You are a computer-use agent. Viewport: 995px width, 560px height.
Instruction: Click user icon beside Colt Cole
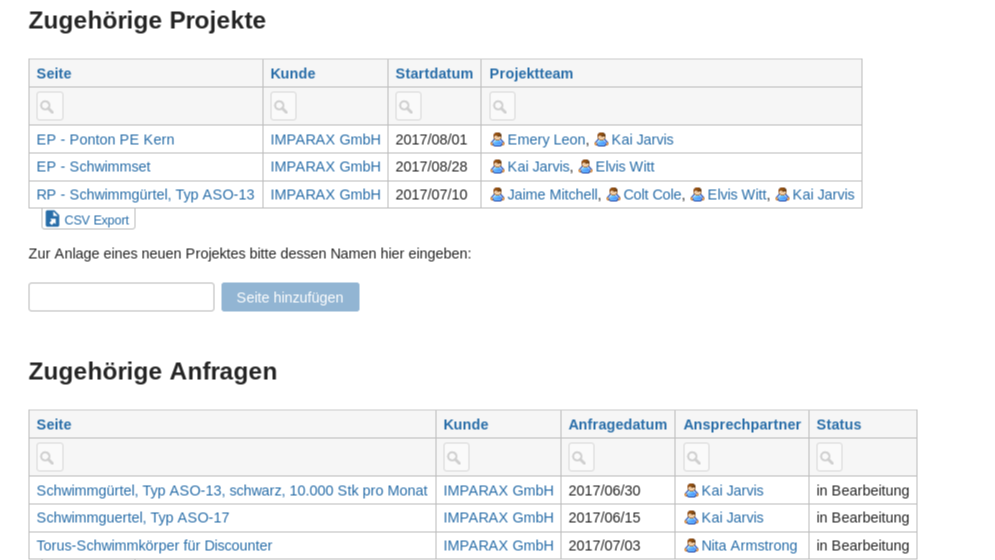613,195
